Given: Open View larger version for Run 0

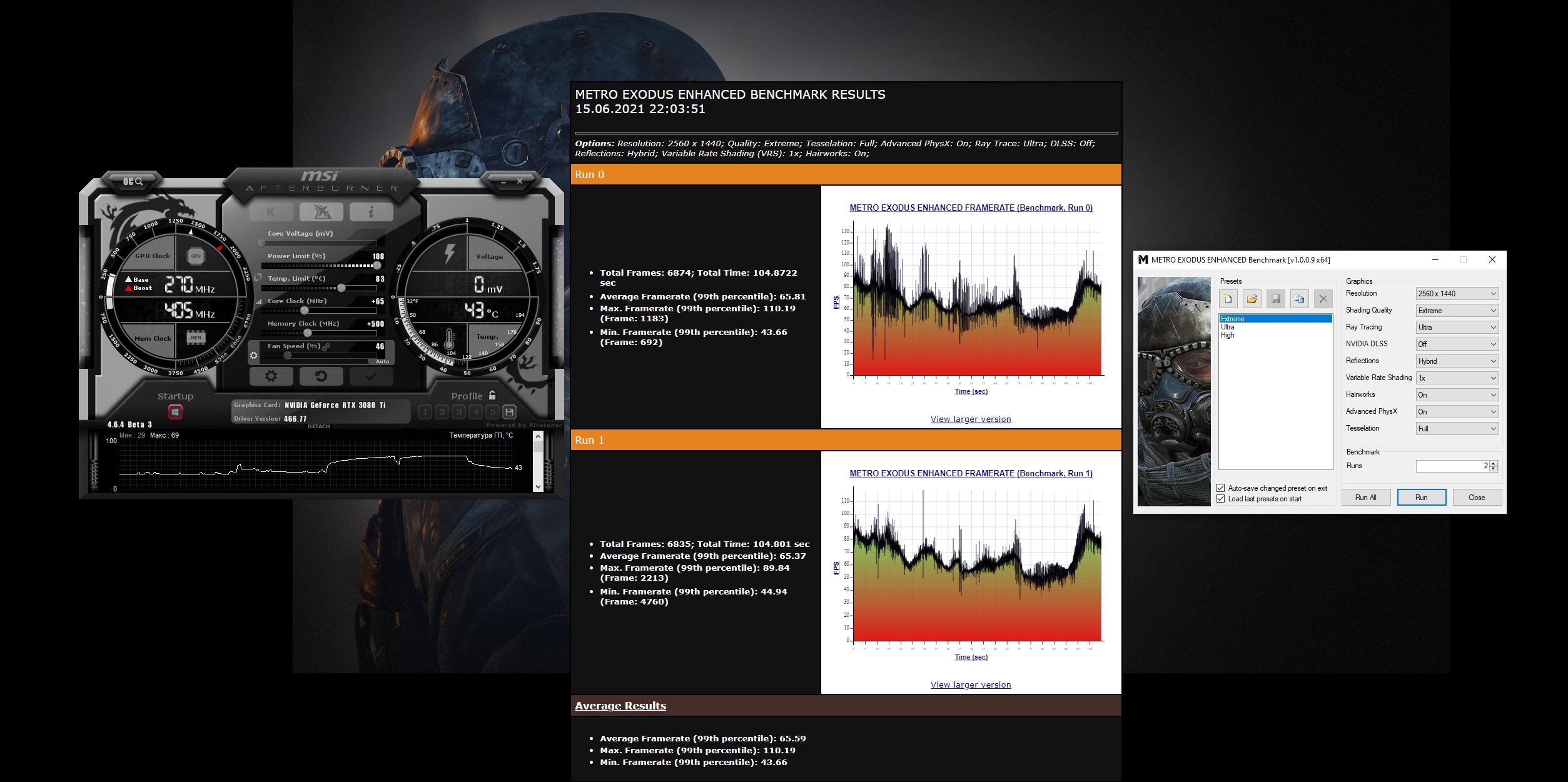Looking at the screenshot, I should [x=970, y=419].
